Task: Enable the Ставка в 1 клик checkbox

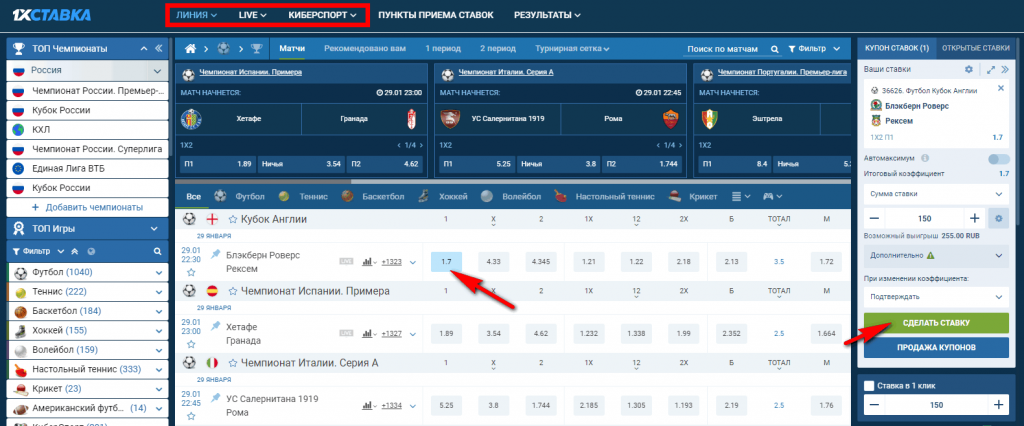Action: click(869, 385)
